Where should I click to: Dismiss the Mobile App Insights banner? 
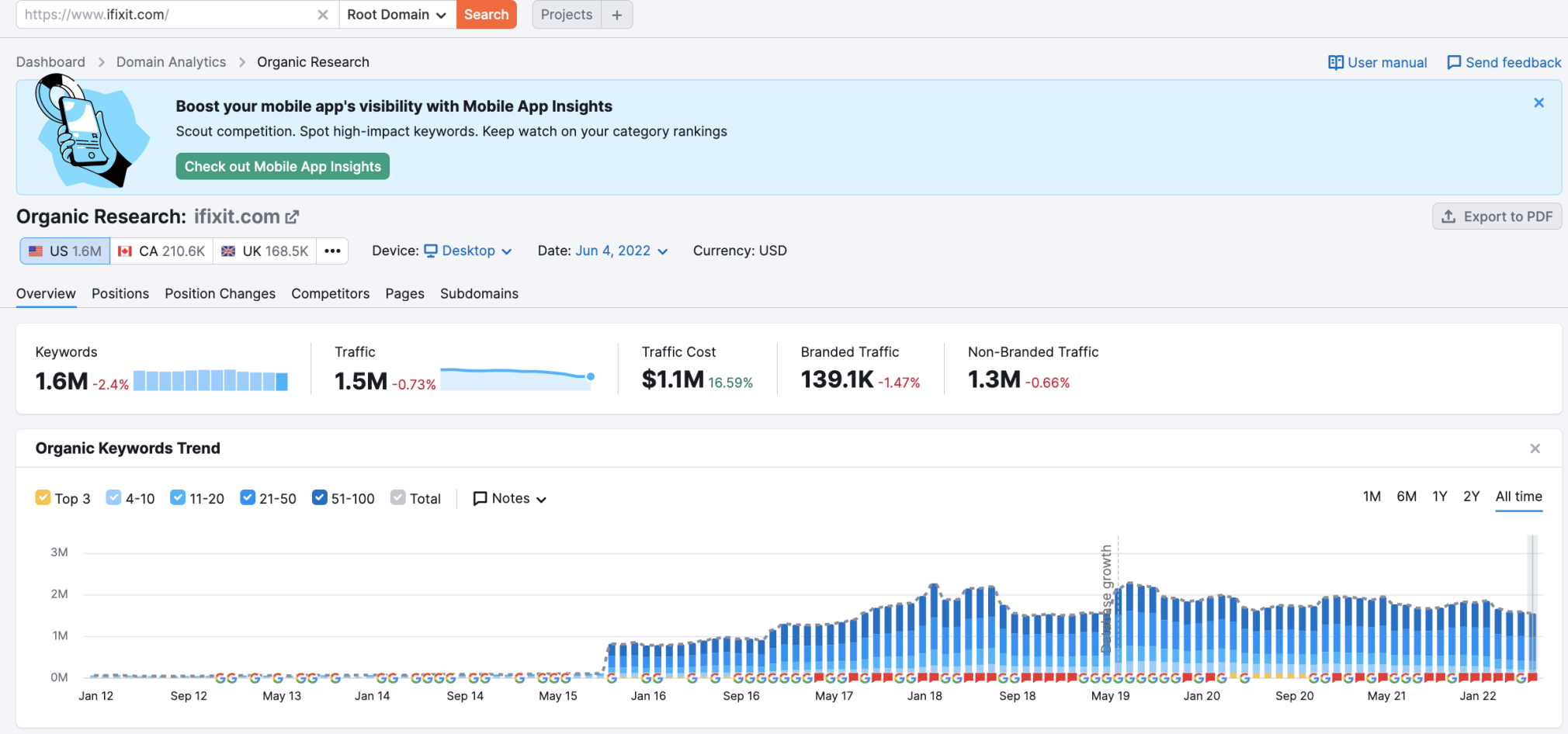tap(1539, 102)
